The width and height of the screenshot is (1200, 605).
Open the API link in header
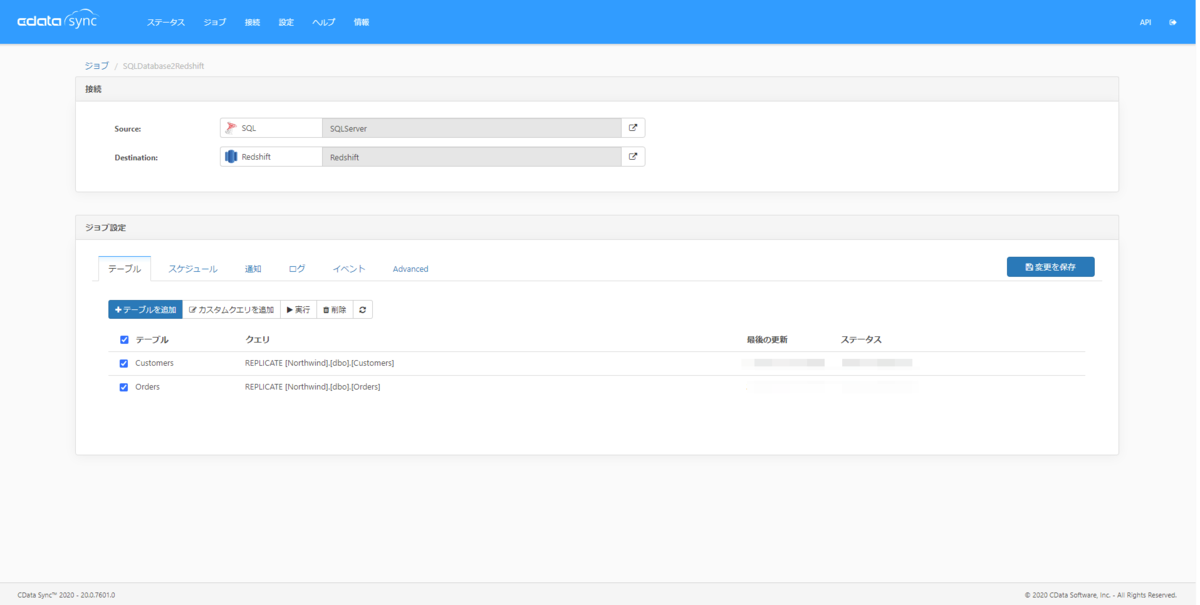1145,22
